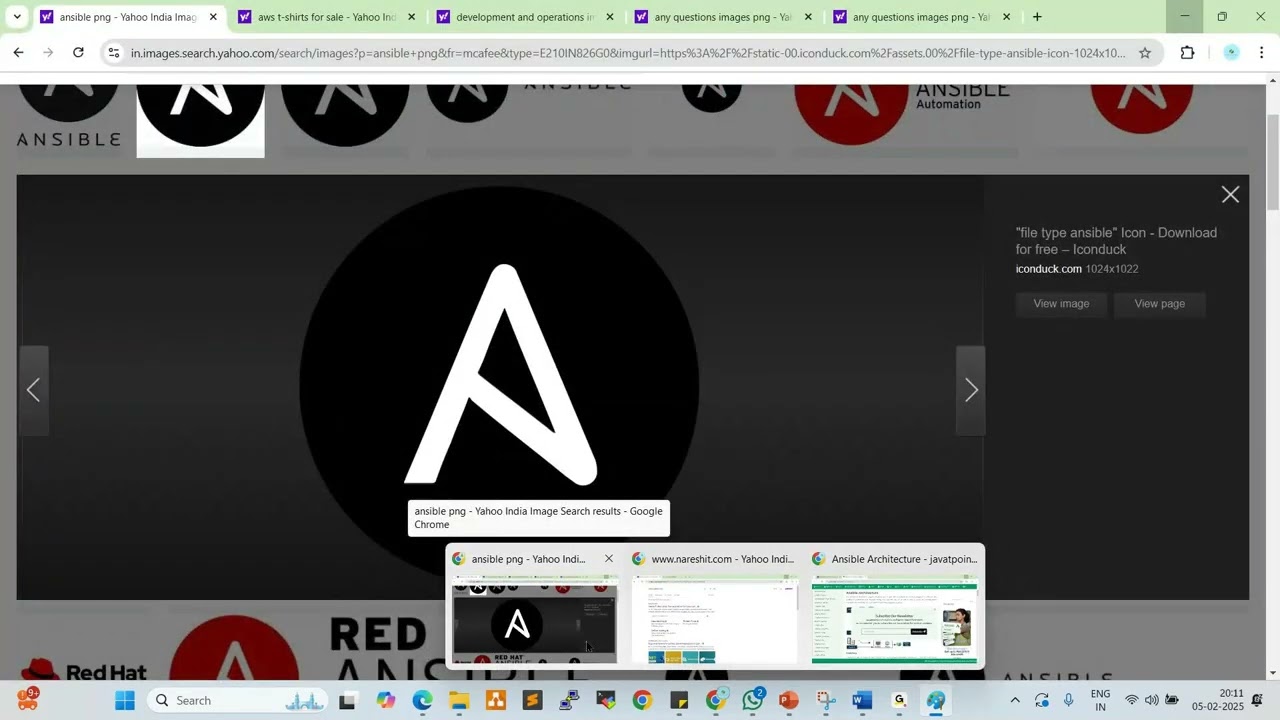Show hidden system tray icons
Viewport: 1280px width, 720px height.
(1015, 701)
